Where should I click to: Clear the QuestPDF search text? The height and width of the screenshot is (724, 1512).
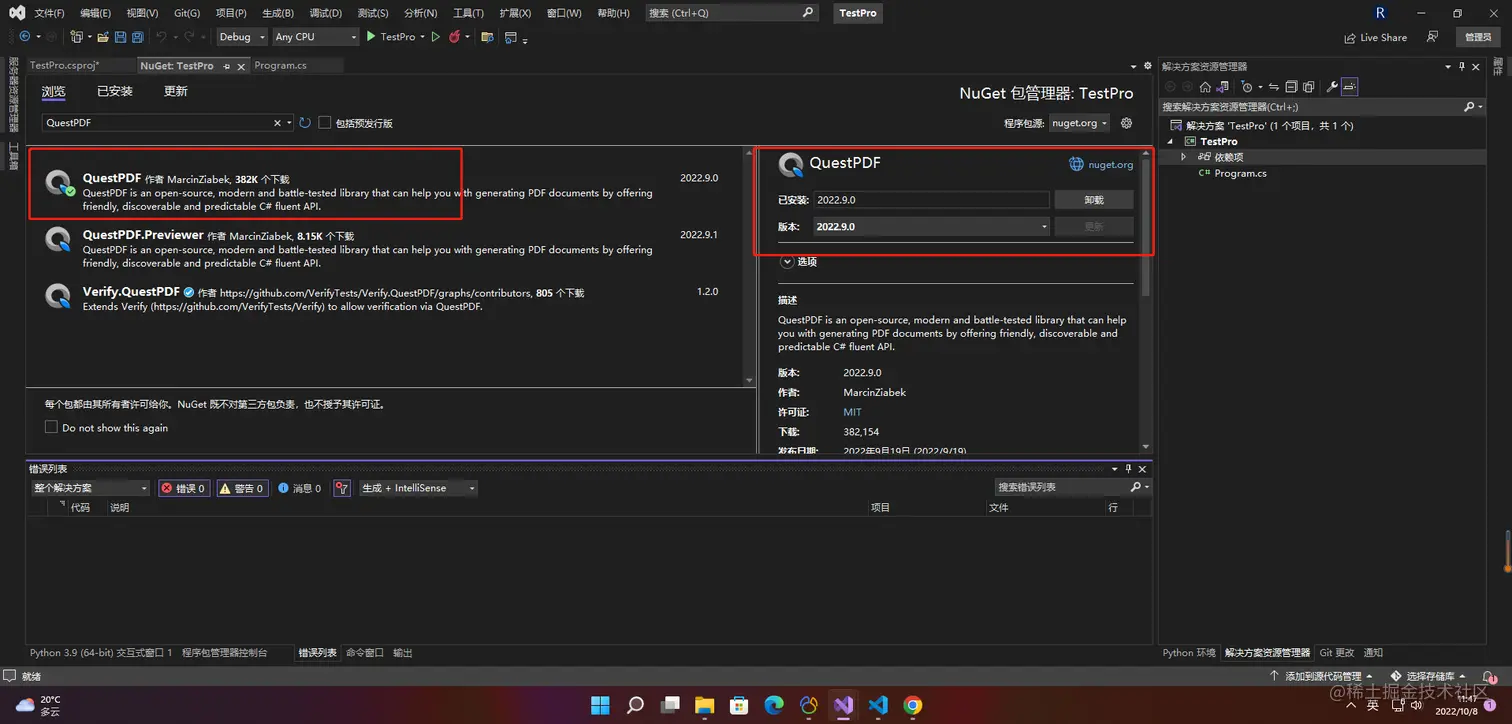click(x=278, y=123)
